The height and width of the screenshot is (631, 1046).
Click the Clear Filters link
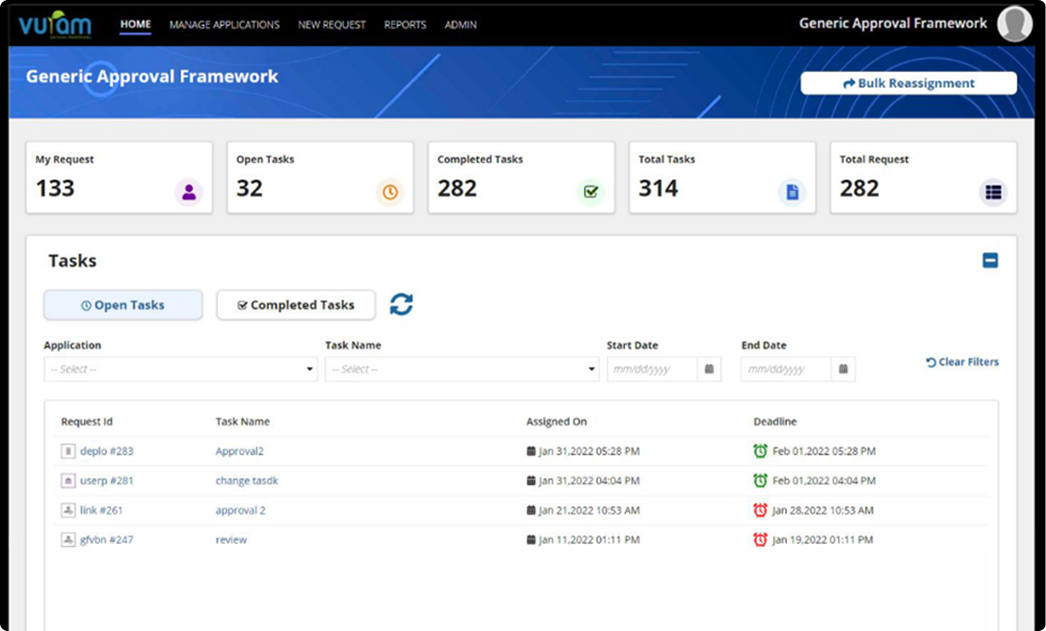[x=962, y=362]
